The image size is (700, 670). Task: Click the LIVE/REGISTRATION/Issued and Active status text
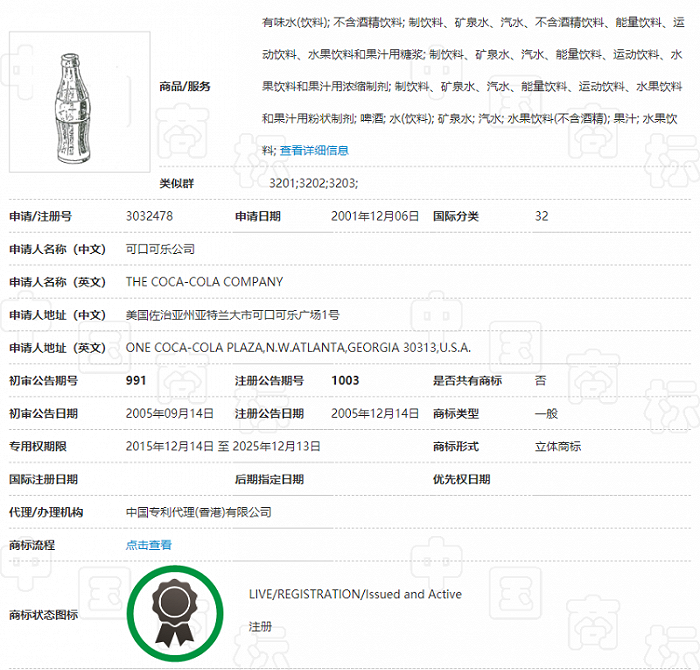(355, 594)
